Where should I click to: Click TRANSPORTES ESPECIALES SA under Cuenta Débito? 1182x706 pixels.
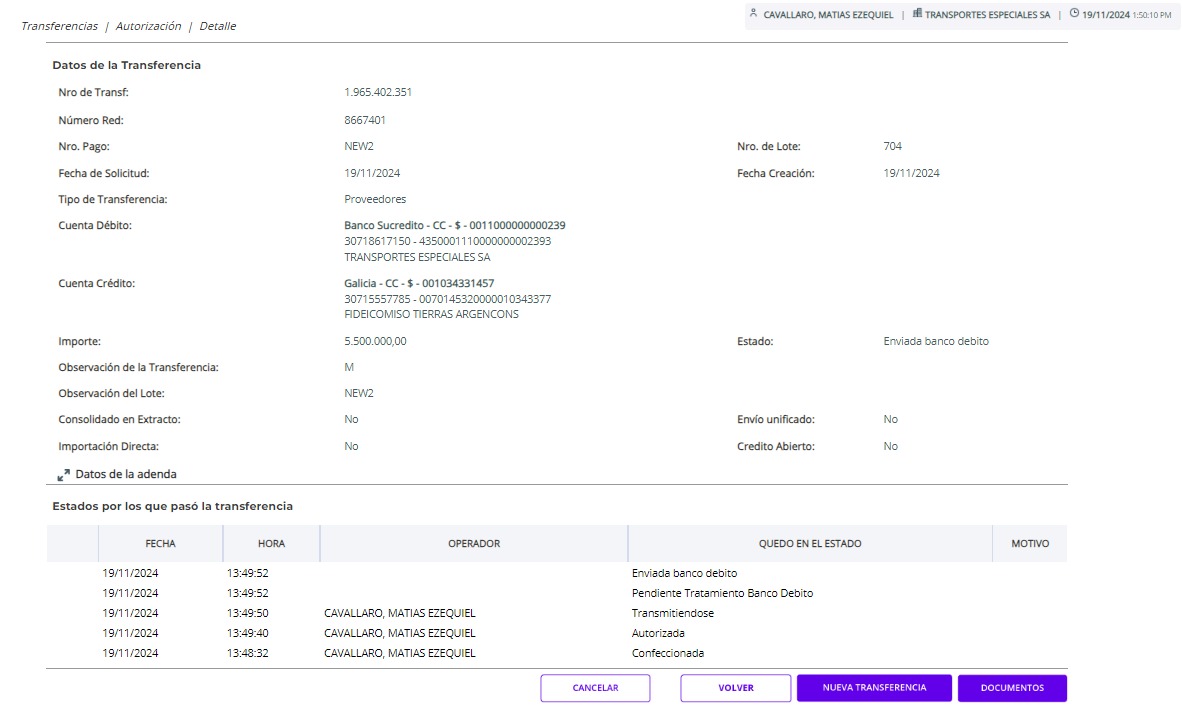(x=417, y=257)
